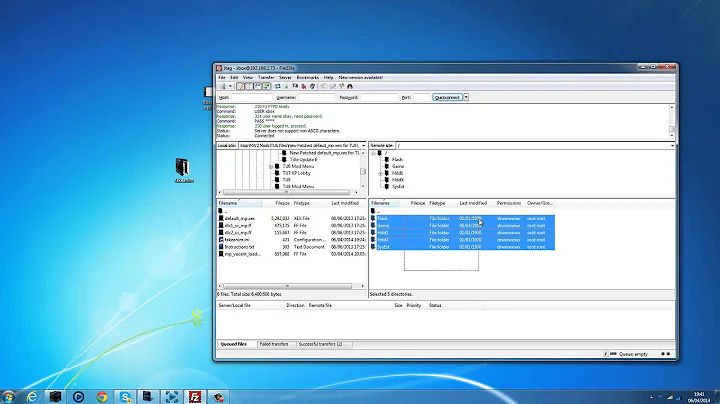Image resolution: width=720 pixels, height=404 pixels.
Task: Switch to the Queued files tab
Action: 234,344
